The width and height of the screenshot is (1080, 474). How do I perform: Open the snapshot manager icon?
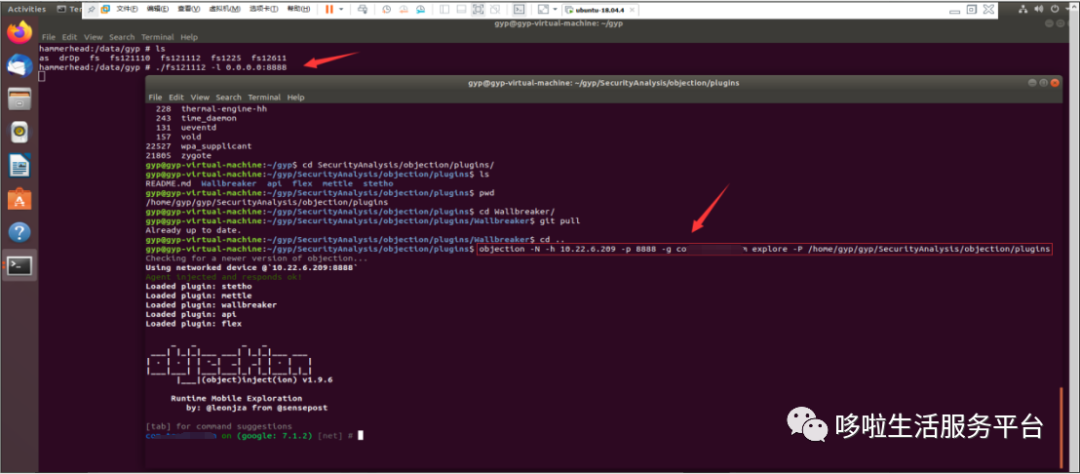click(x=419, y=10)
